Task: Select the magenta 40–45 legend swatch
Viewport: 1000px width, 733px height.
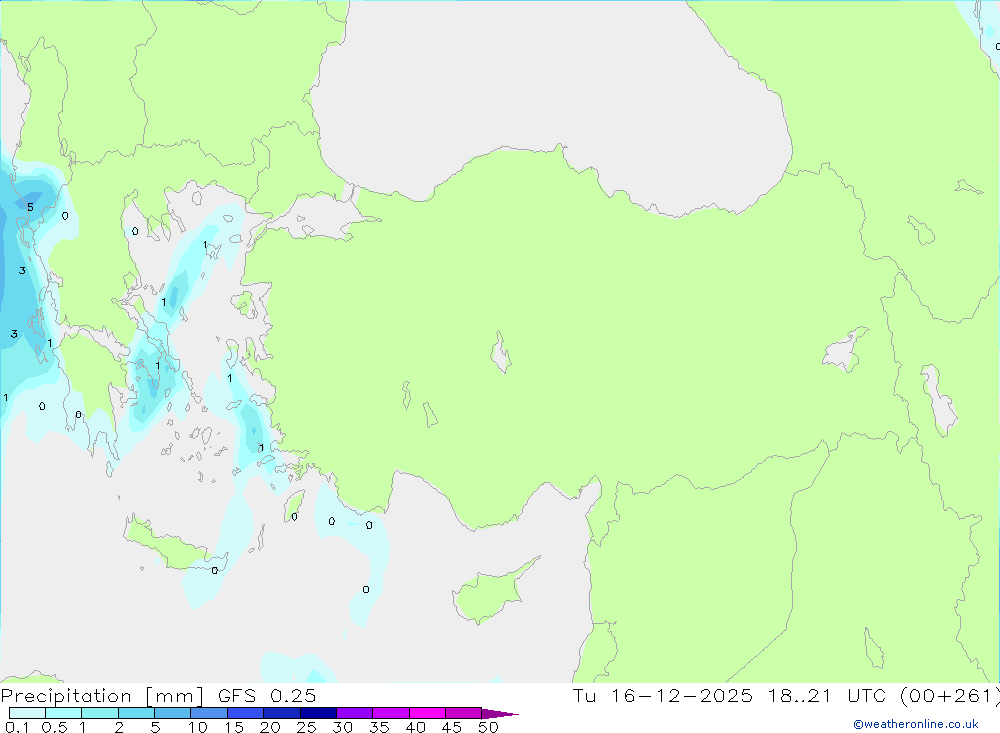Action: 427,713
